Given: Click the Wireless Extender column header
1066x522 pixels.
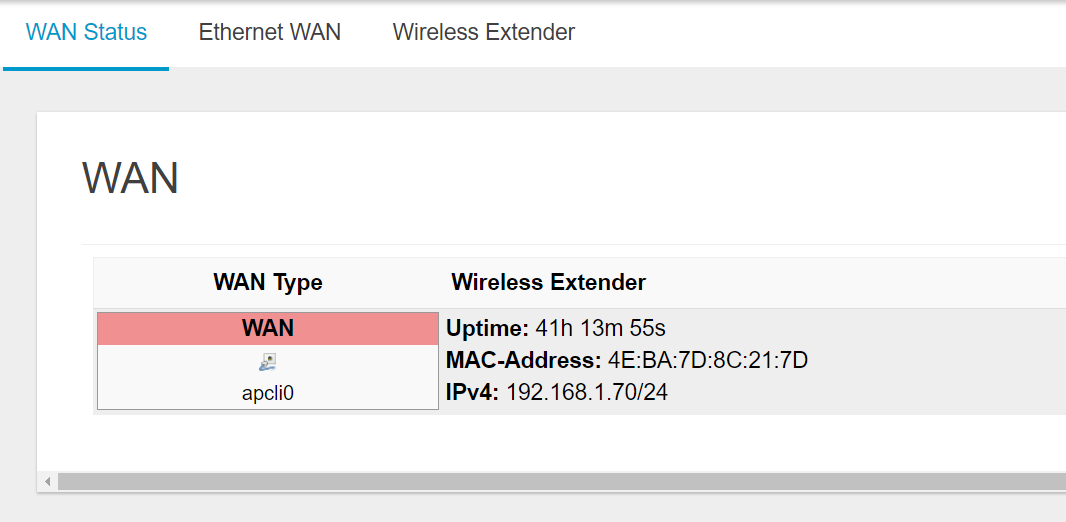Looking at the screenshot, I should point(549,282).
